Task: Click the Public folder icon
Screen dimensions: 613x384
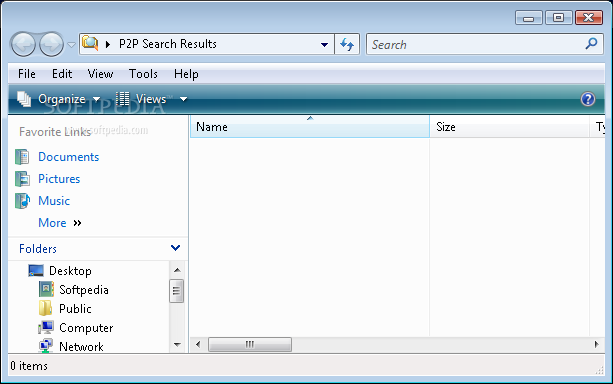Action: coord(46,308)
